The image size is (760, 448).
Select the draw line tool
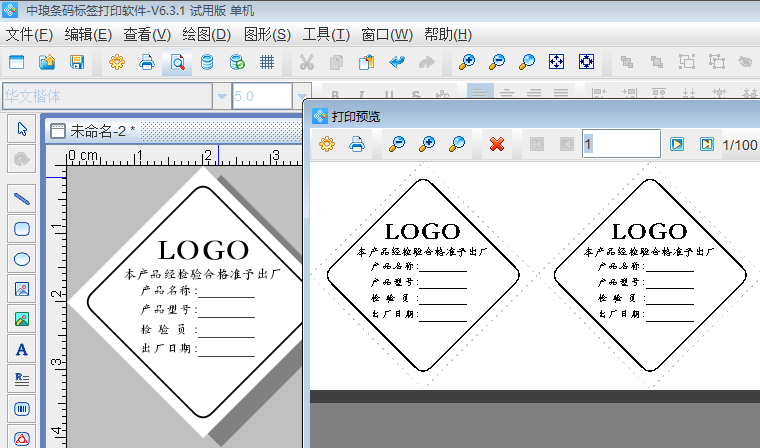tap(22, 197)
